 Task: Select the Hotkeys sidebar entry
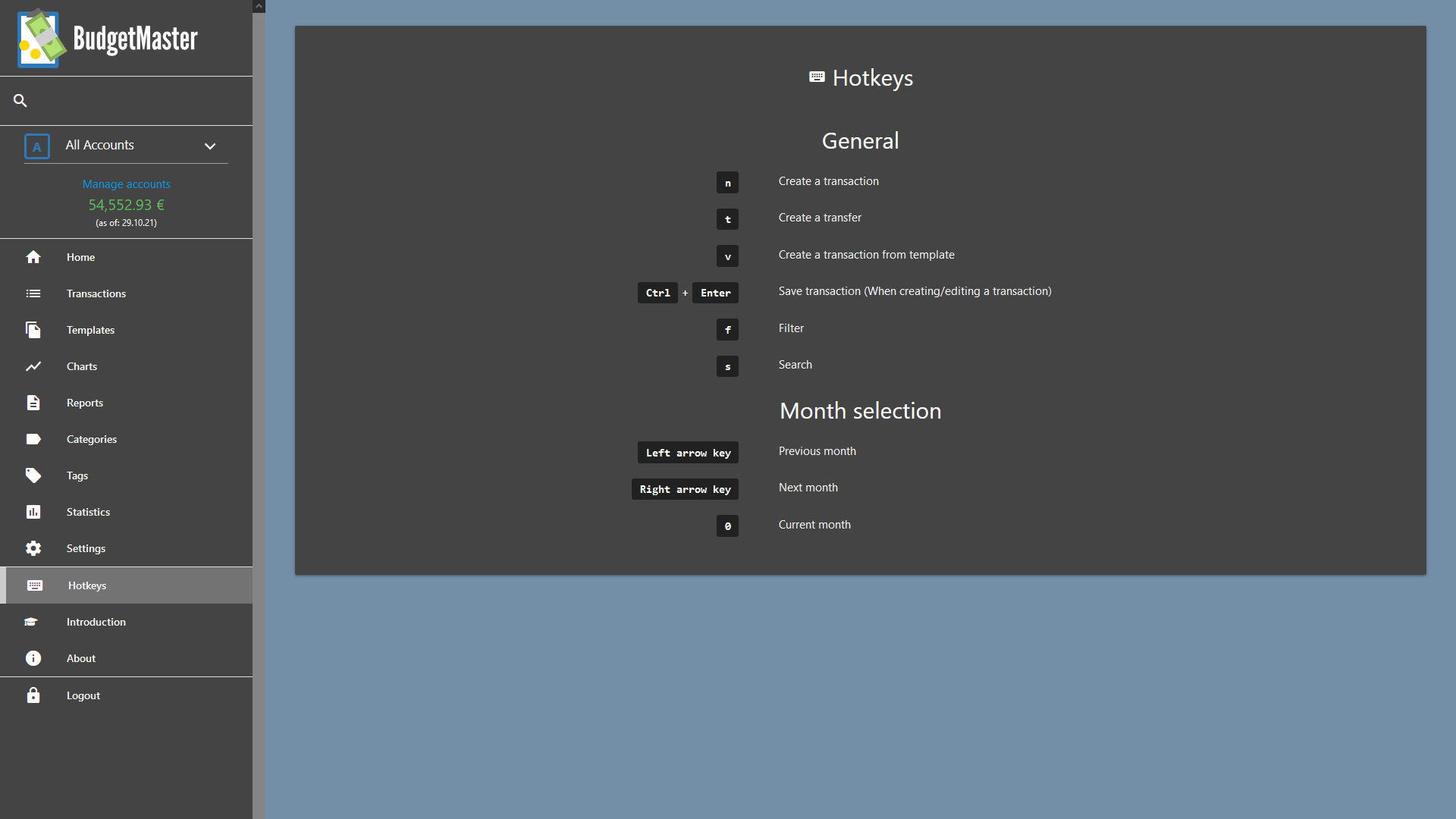click(x=126, y=585)
